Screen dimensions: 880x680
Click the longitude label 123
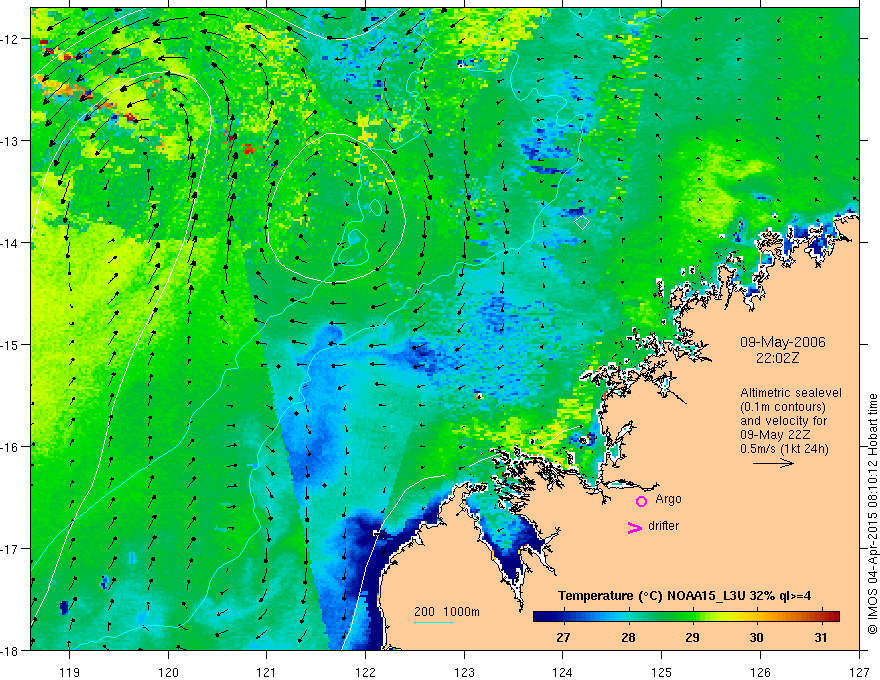pos(464,672)
